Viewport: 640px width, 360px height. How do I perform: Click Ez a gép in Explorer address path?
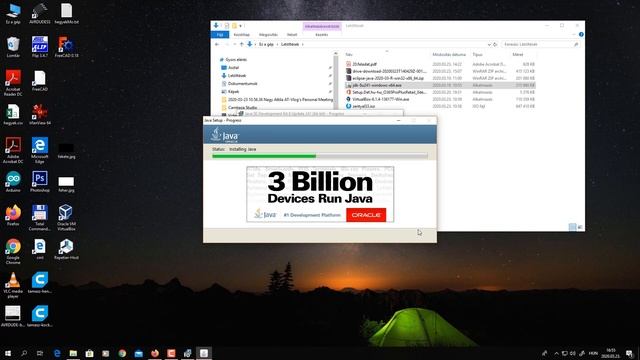click(266, 44)
